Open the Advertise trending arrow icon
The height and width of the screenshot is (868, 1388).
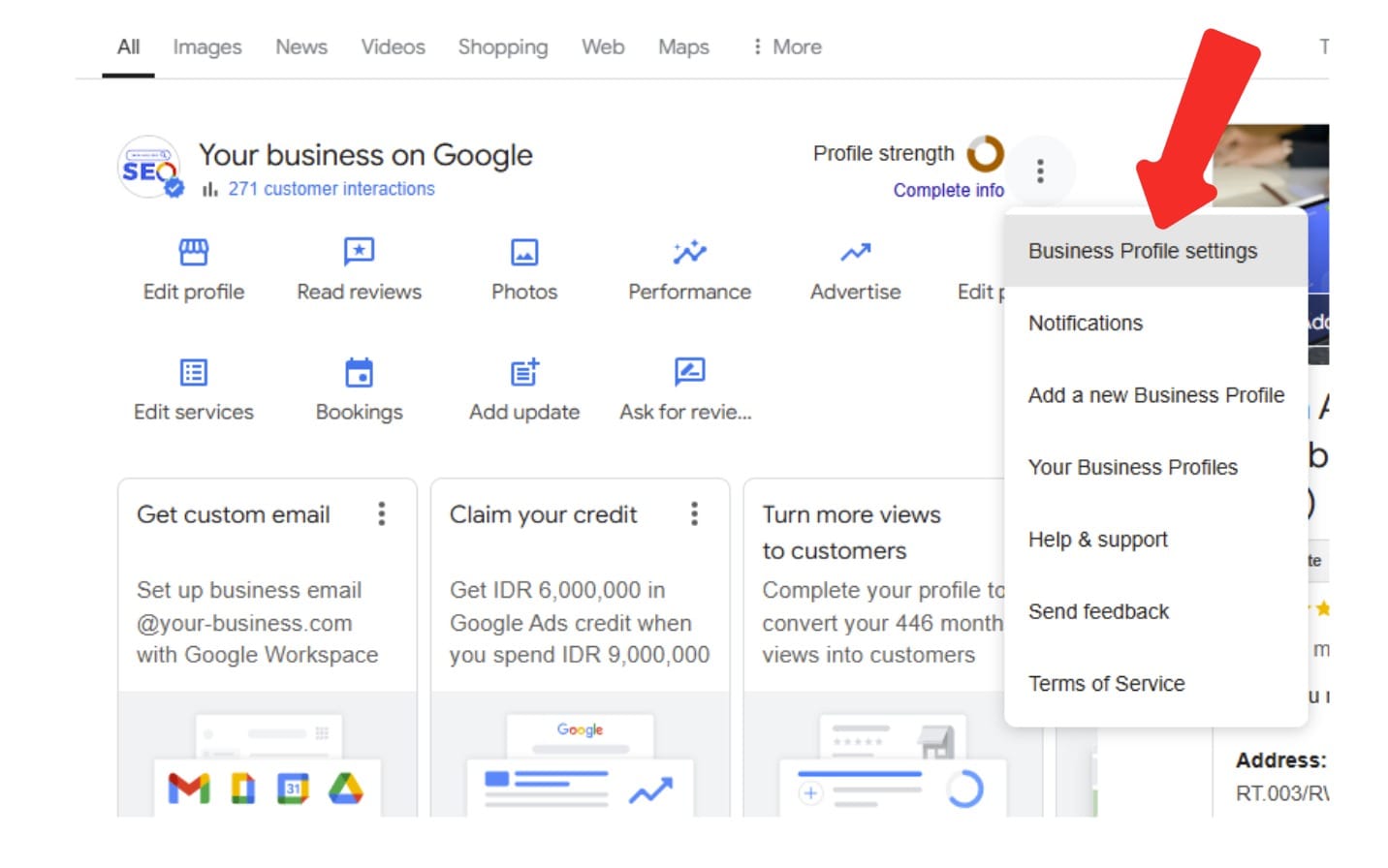coord(855,253)
